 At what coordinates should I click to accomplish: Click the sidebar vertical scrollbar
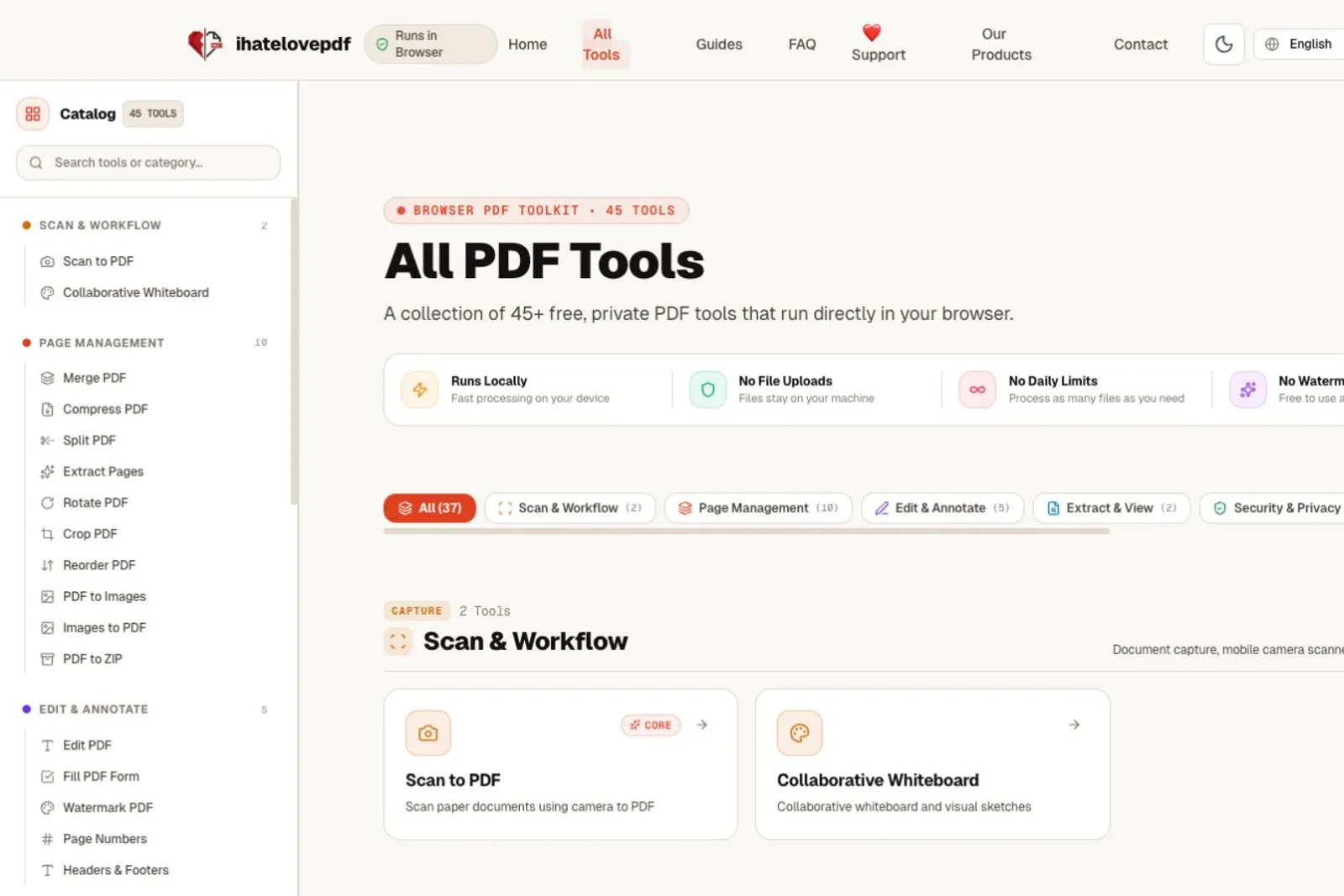tap(294, 351)
